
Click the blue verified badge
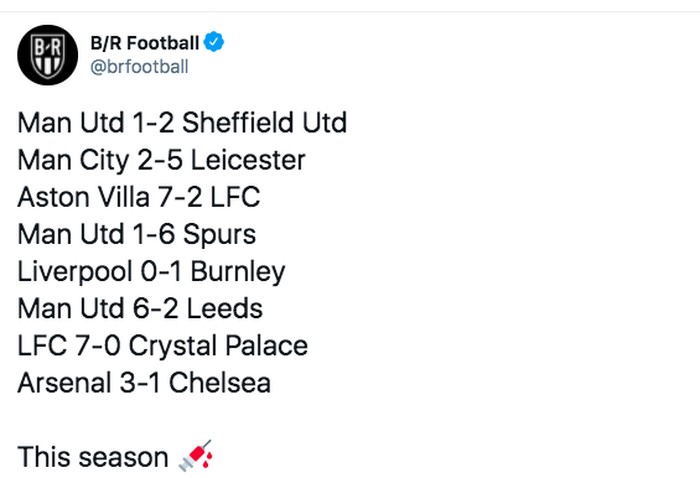(215, 42)
